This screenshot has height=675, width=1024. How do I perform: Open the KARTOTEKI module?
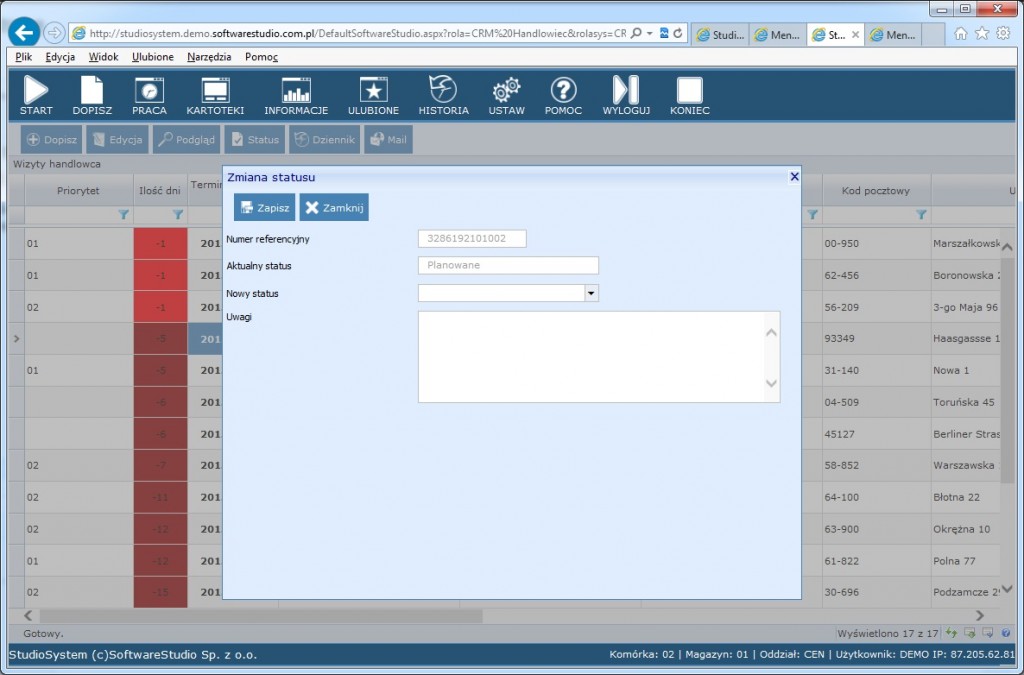pos(215,95)
